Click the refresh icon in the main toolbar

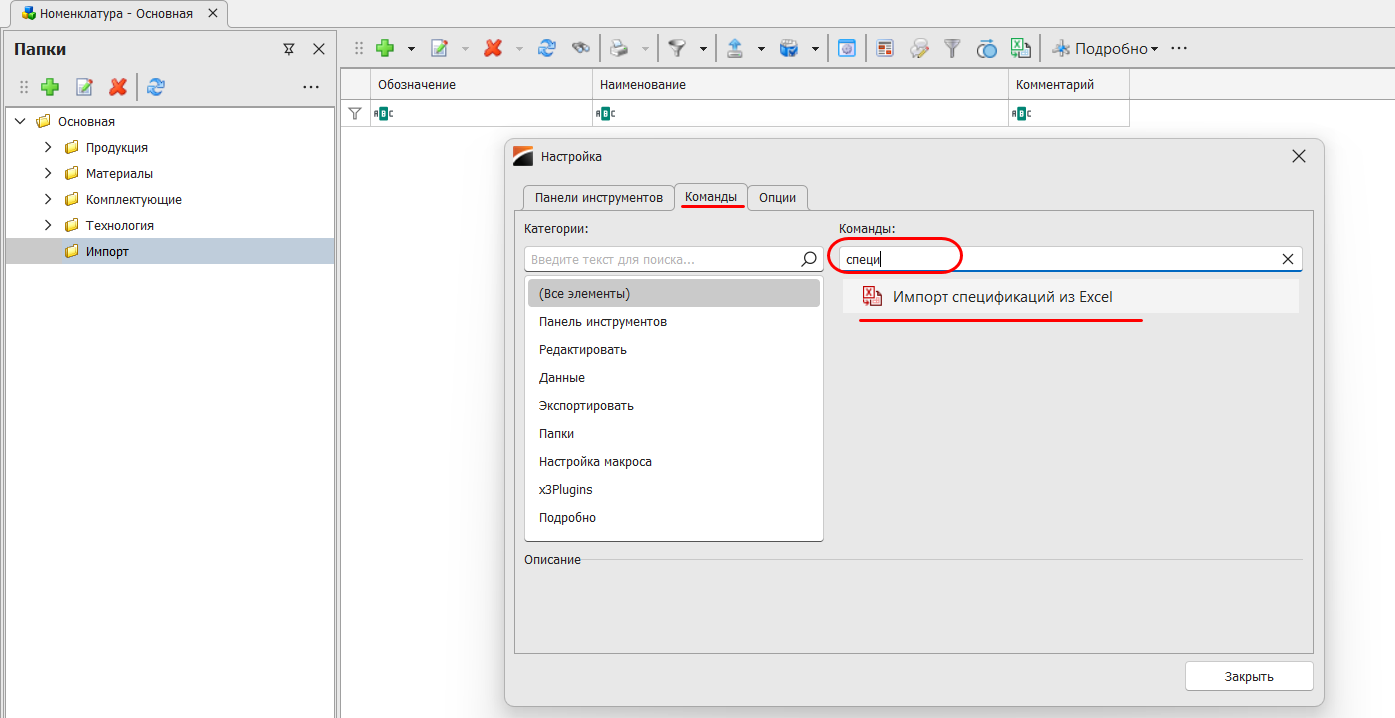pos(547,48)
